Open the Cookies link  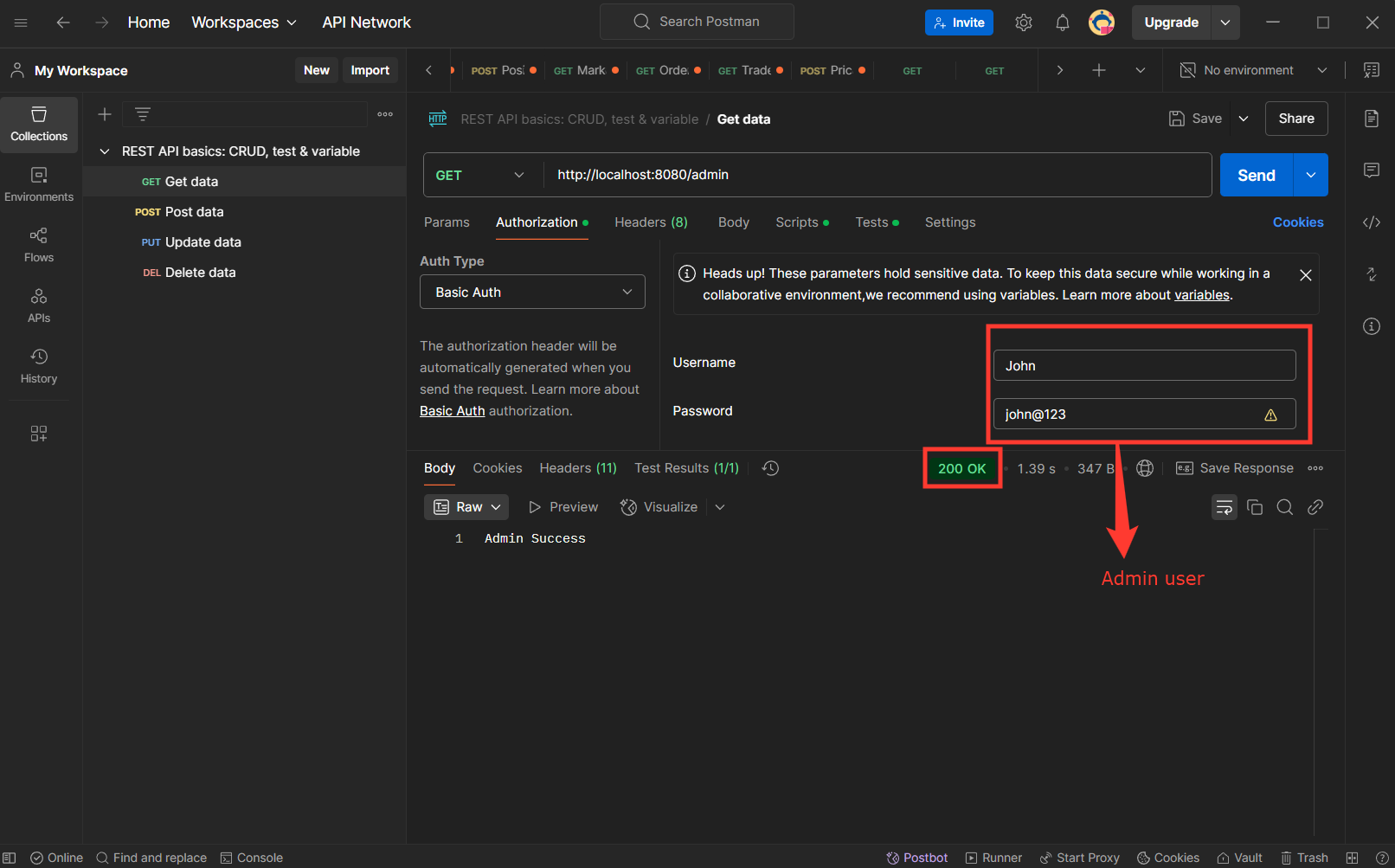[x=1298, y=222]
